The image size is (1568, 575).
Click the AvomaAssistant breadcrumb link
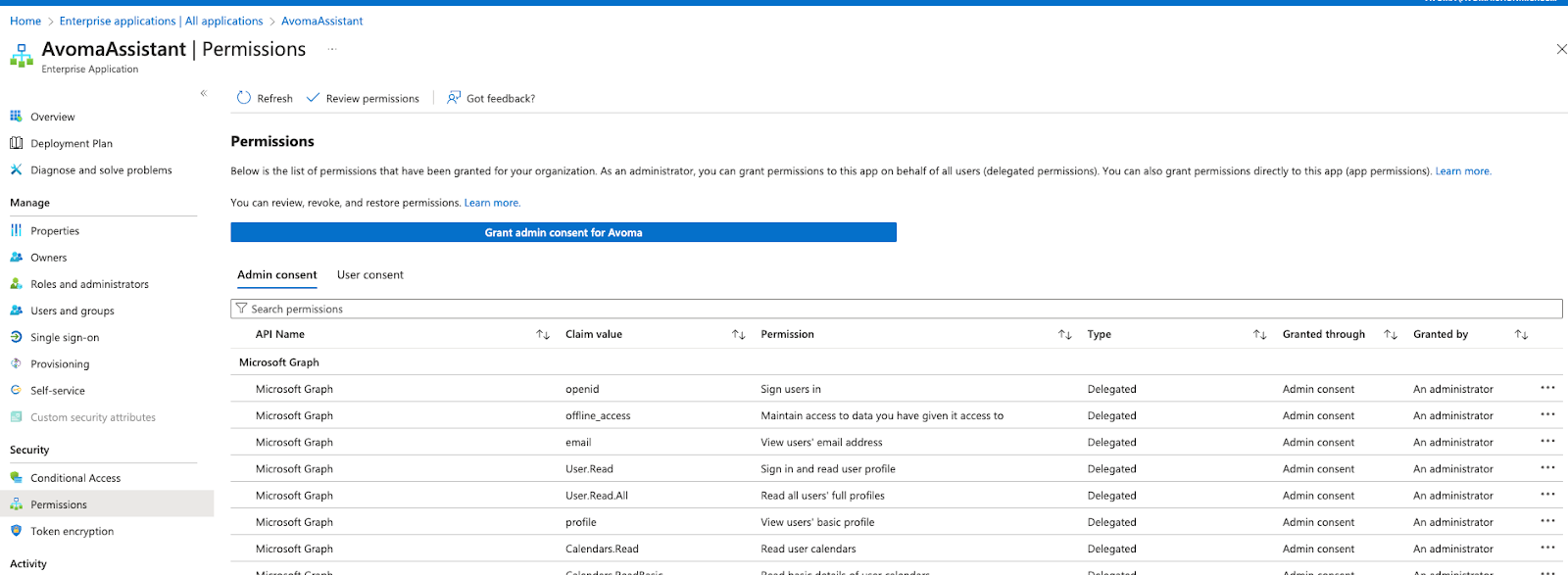tap(322, 21)
